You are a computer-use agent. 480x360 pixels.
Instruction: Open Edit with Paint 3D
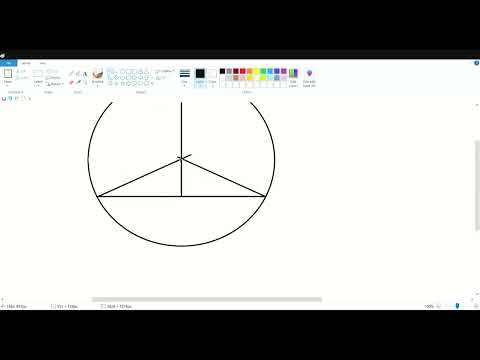309,78
